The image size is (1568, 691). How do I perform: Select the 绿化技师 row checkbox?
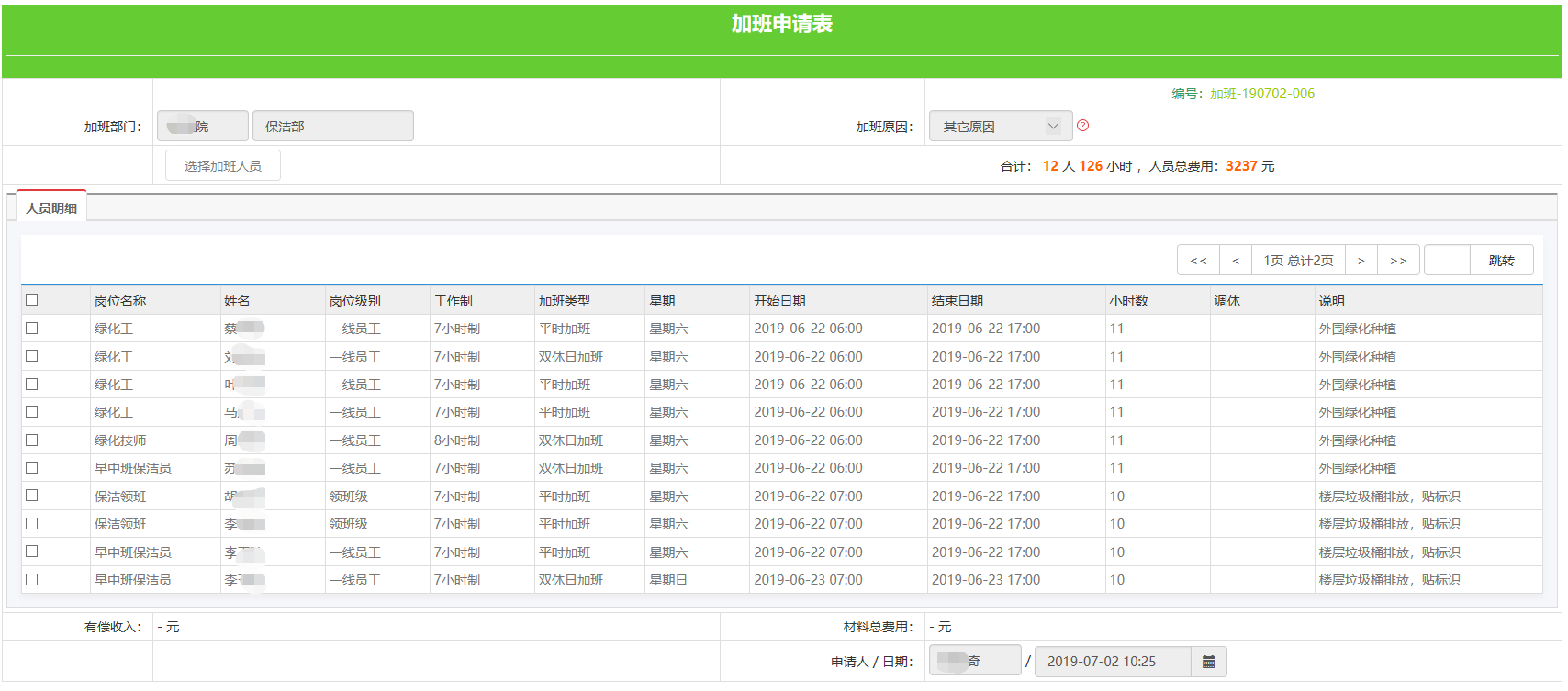[x=32, y=440]
